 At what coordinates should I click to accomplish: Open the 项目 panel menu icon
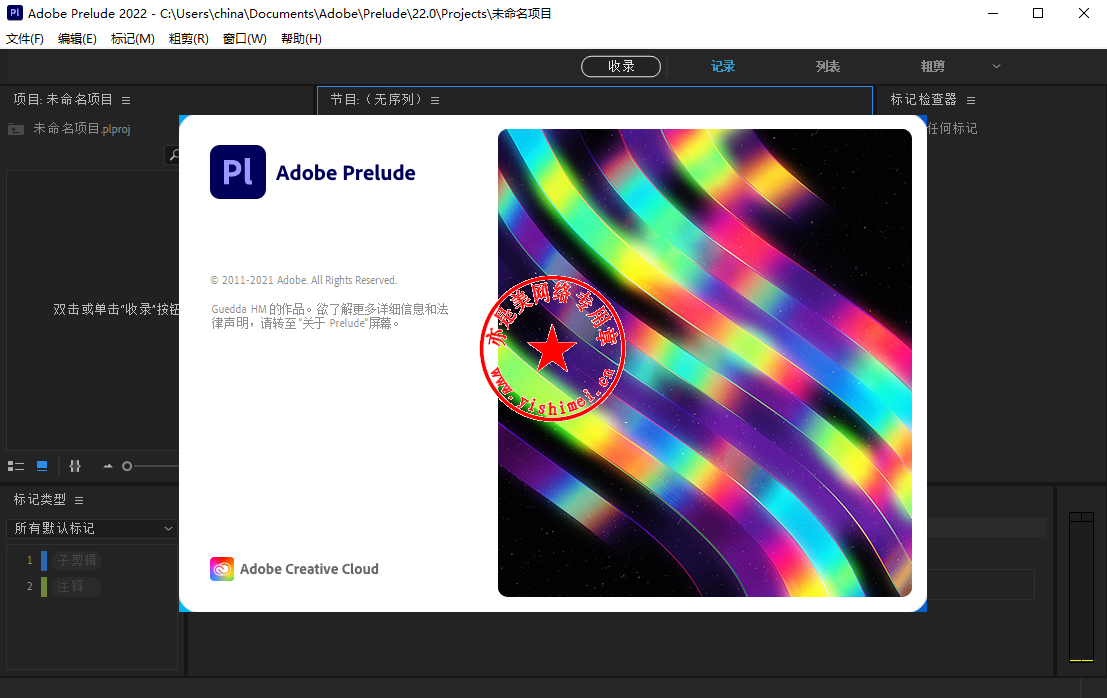(126, 100)
